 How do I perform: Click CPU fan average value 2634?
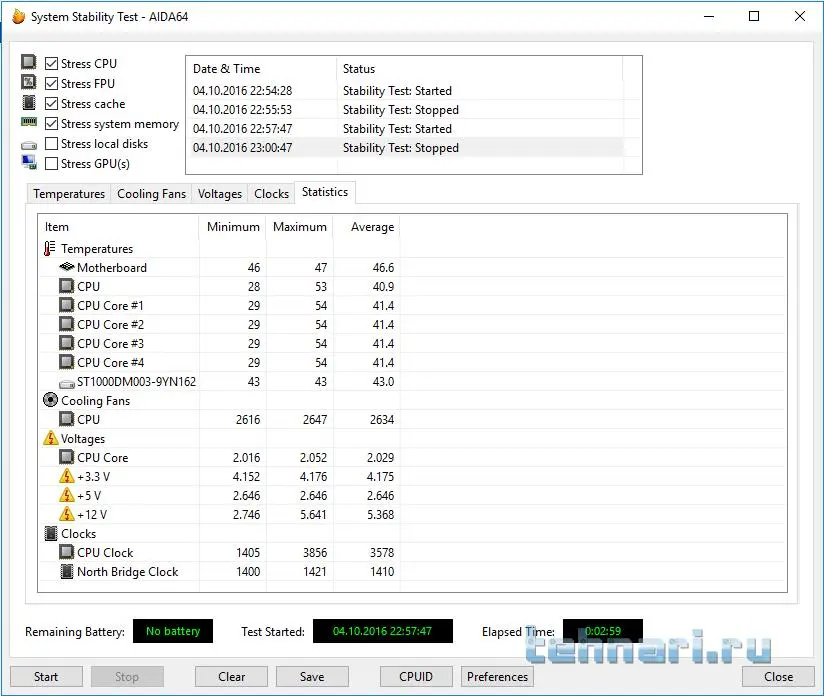pyautogui.click(x=382, y=419)
